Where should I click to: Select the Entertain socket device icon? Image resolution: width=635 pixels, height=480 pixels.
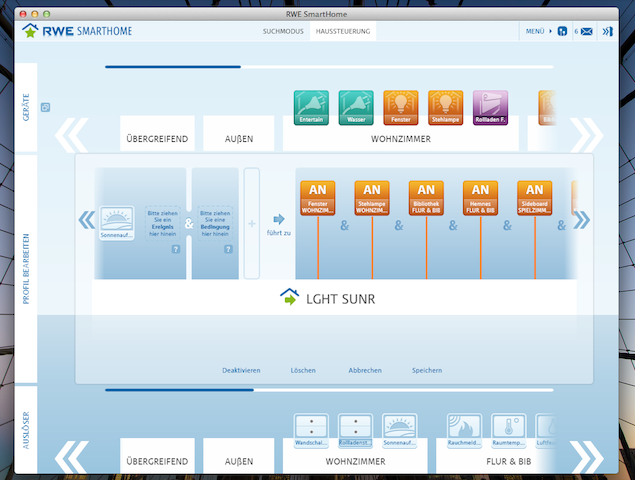[311, 108]
